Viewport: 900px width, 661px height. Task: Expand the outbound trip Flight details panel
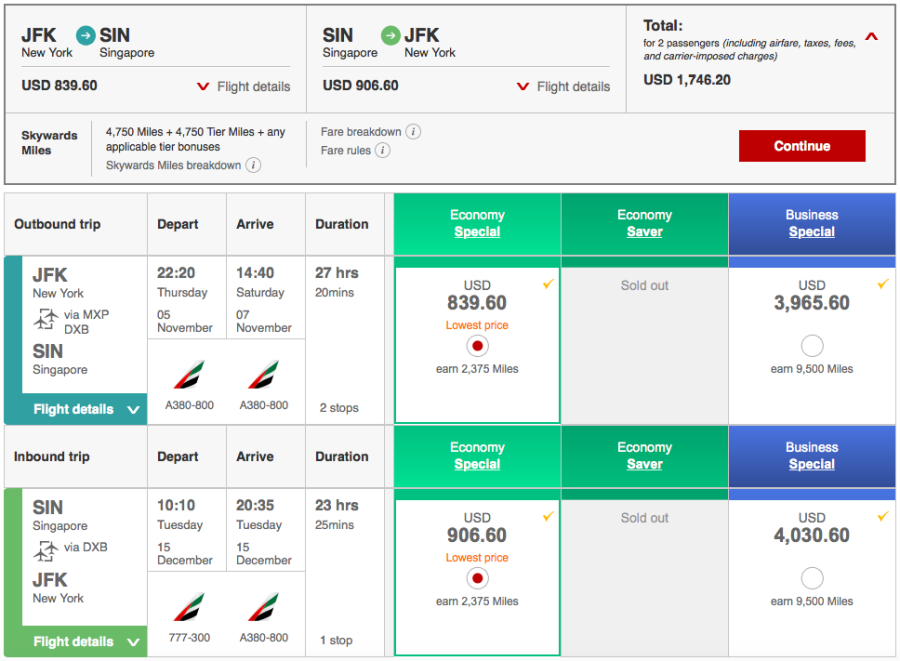[85, 409]
